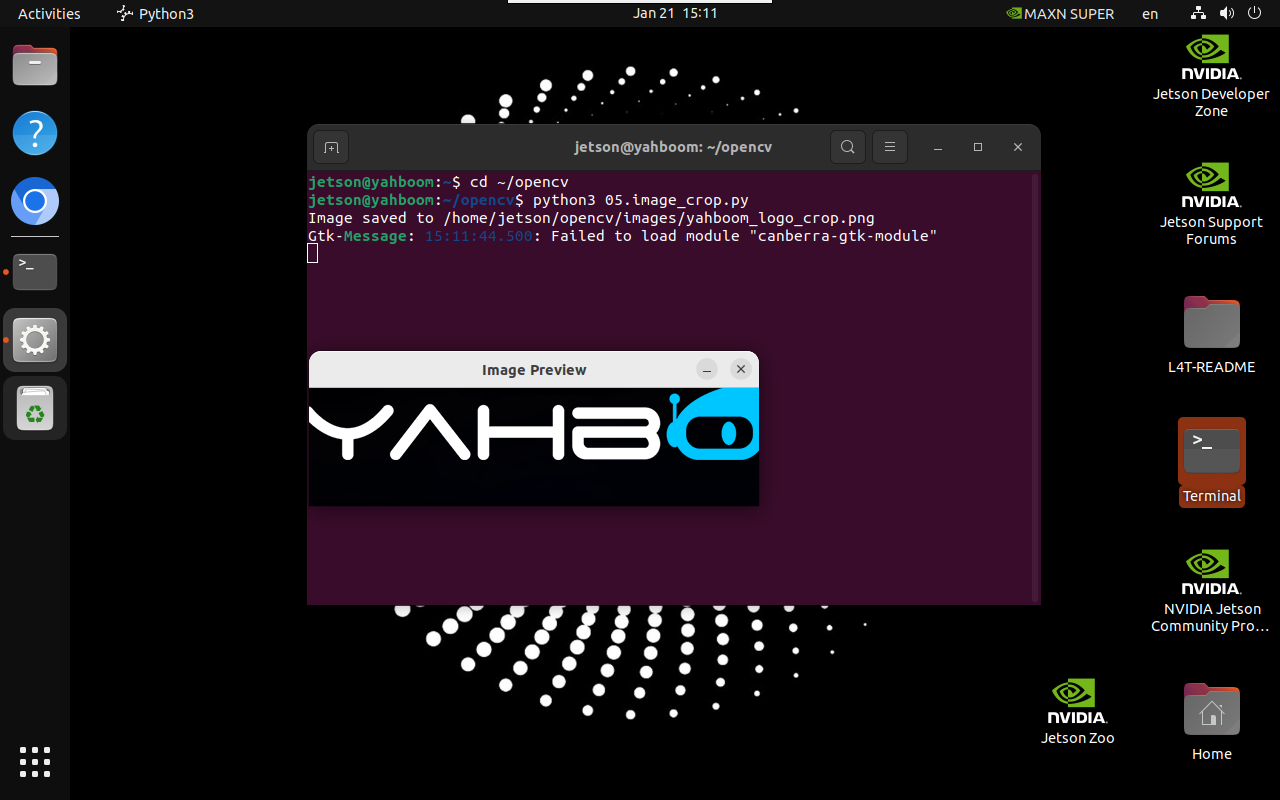Show Applications grid

pos(35,762)
